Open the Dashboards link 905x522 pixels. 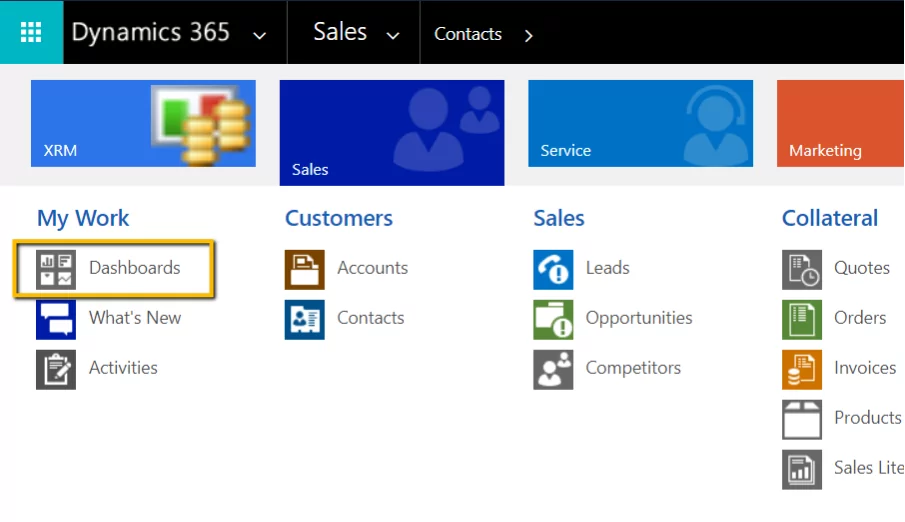[x=134, y=268]
